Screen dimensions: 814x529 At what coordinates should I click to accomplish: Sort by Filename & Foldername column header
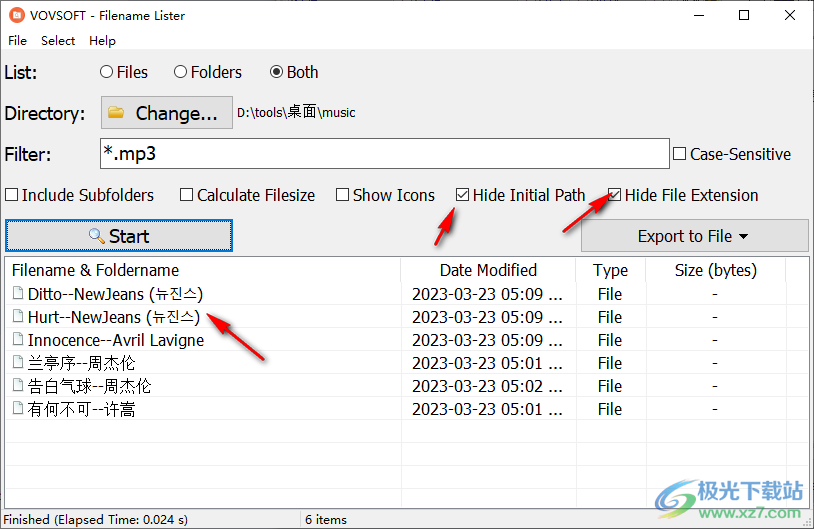coord(203,270)
